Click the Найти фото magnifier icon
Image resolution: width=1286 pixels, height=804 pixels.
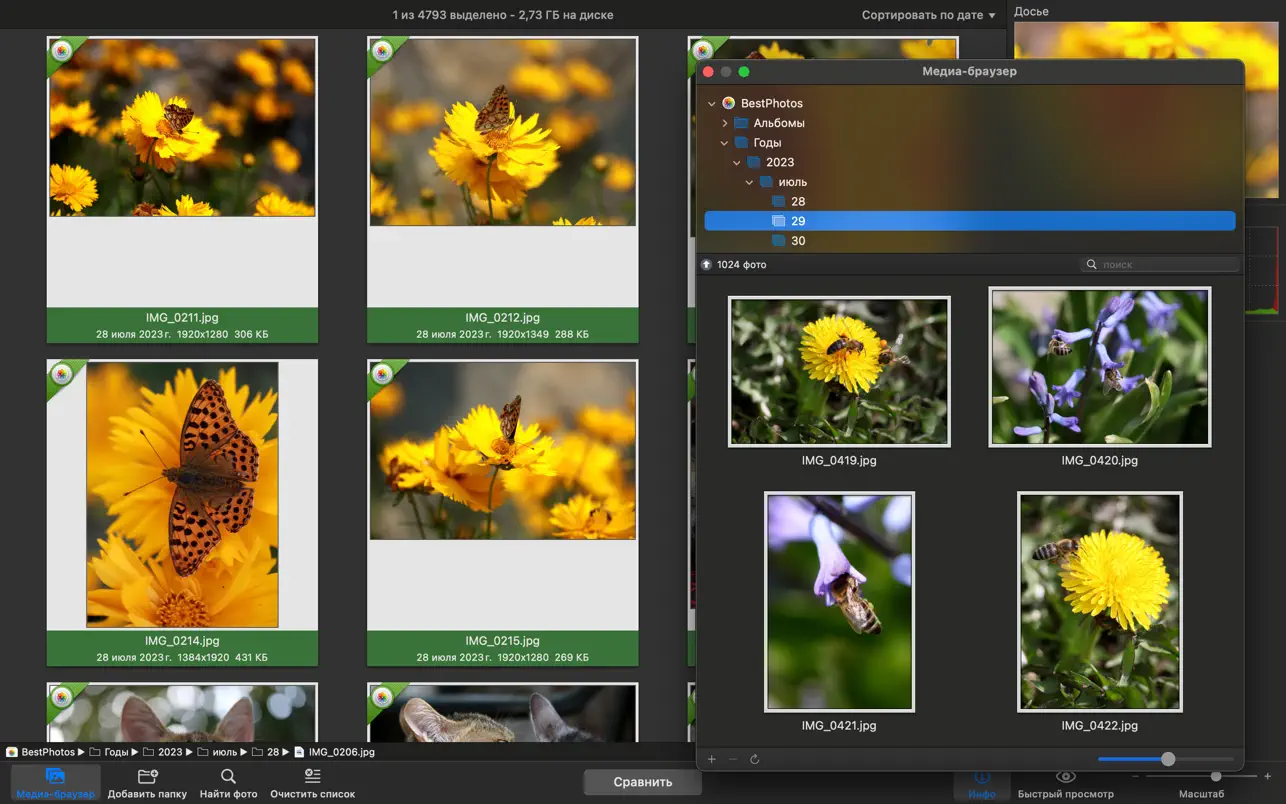(228, 776)
